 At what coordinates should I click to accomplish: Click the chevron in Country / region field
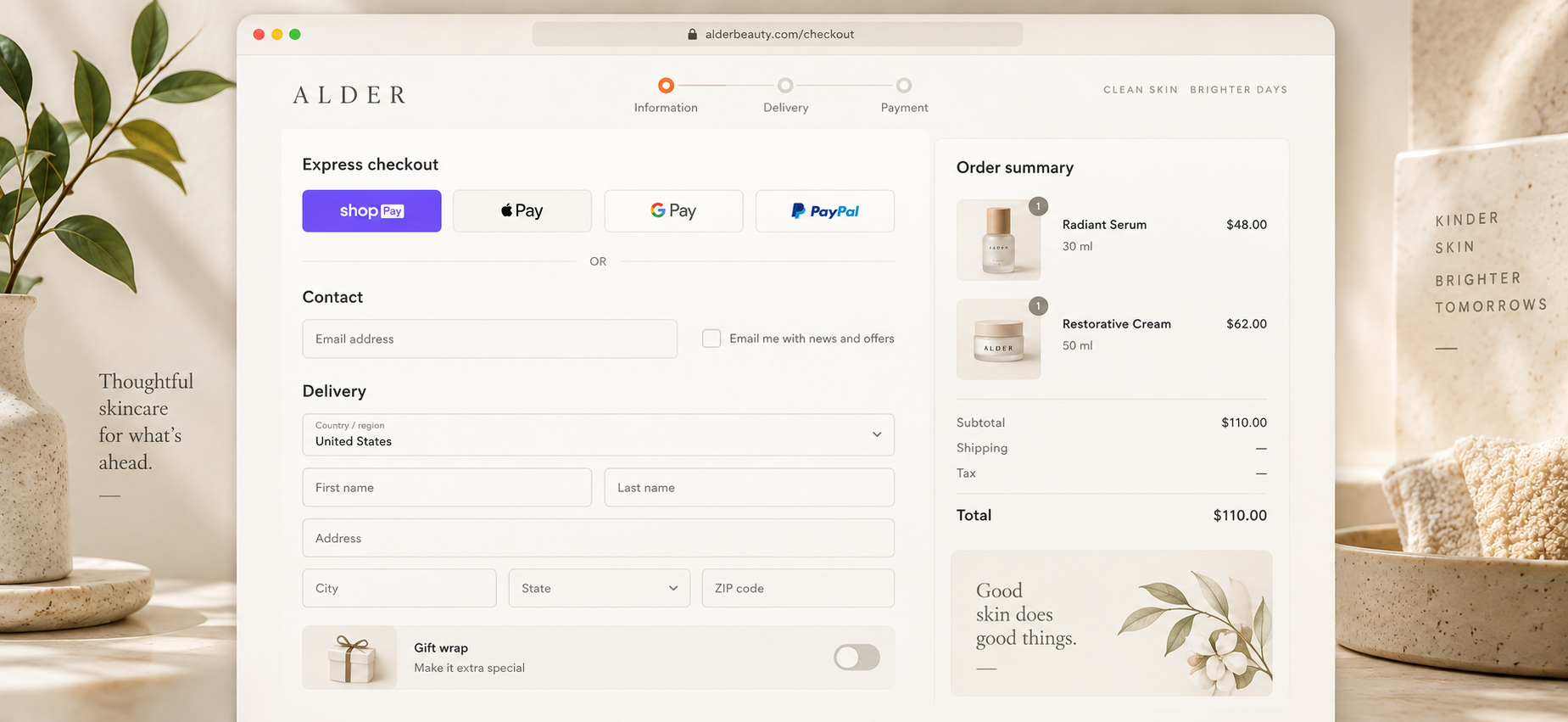click(877, 434)
